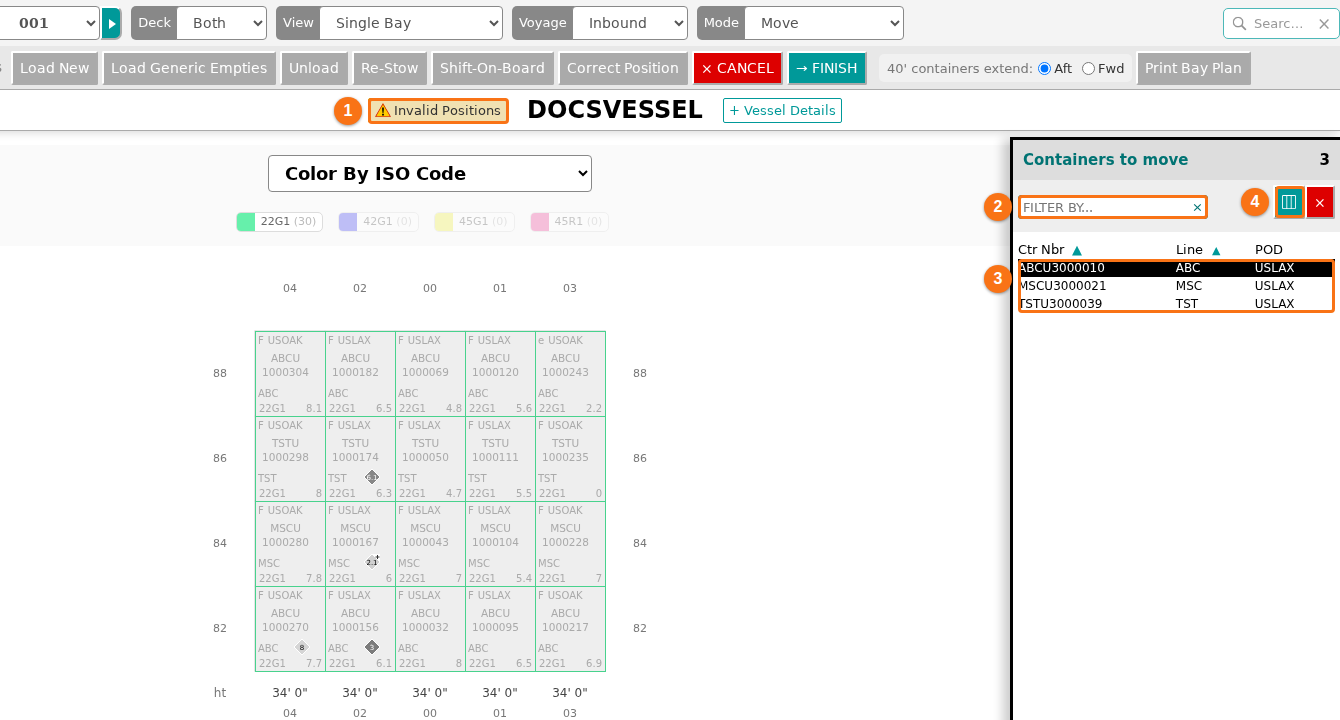Select Aft for 40' containers extend
The width and height of the screenshot is (1340, 720).
1045,69
